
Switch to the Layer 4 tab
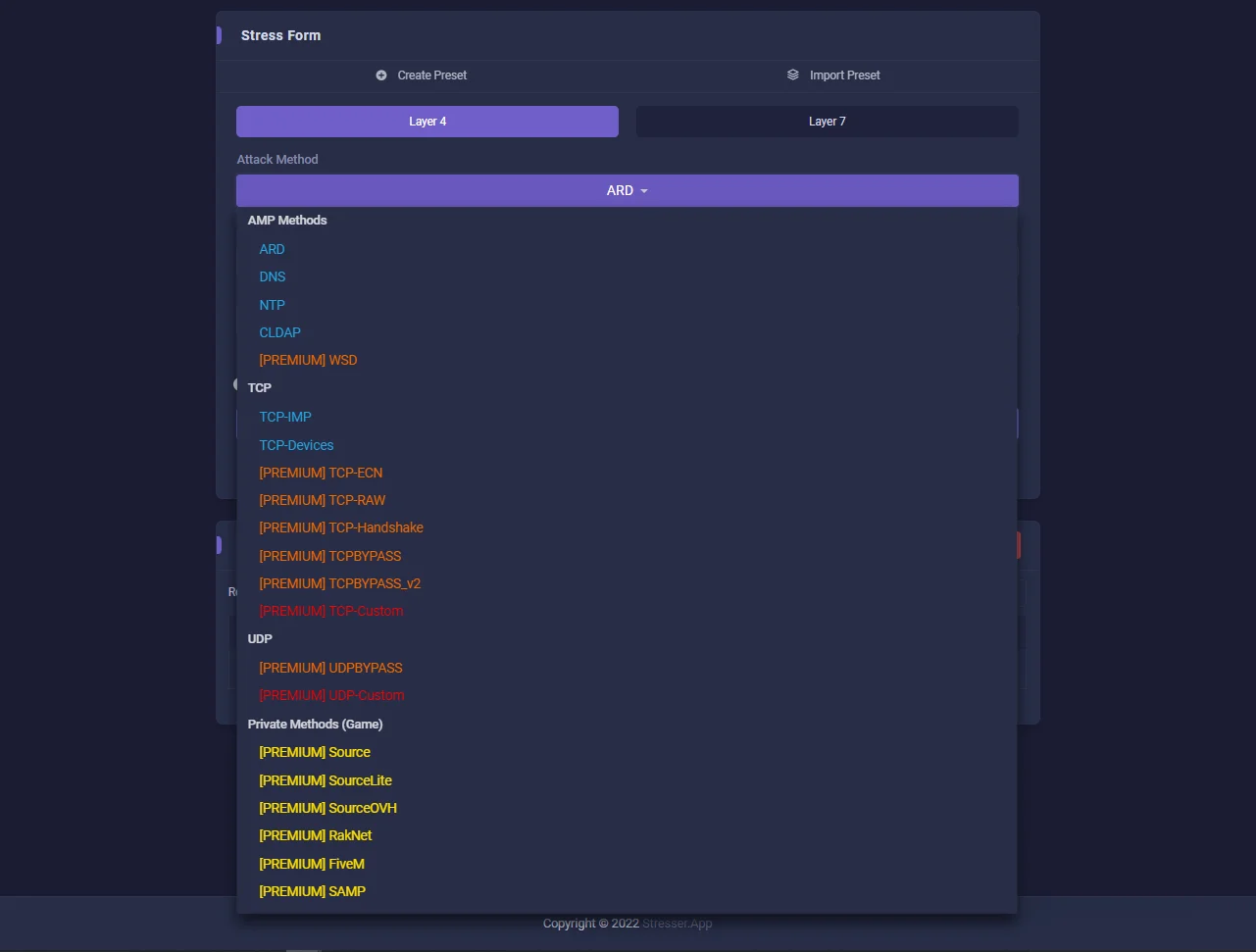click(x=427, y=122)
